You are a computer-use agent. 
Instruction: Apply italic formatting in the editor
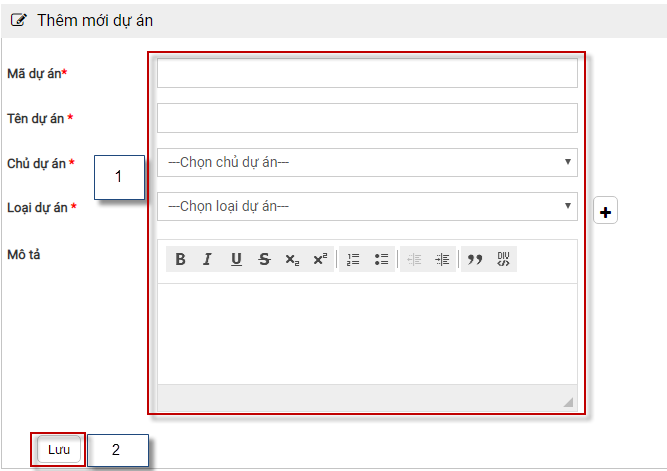tap(207, 260)
